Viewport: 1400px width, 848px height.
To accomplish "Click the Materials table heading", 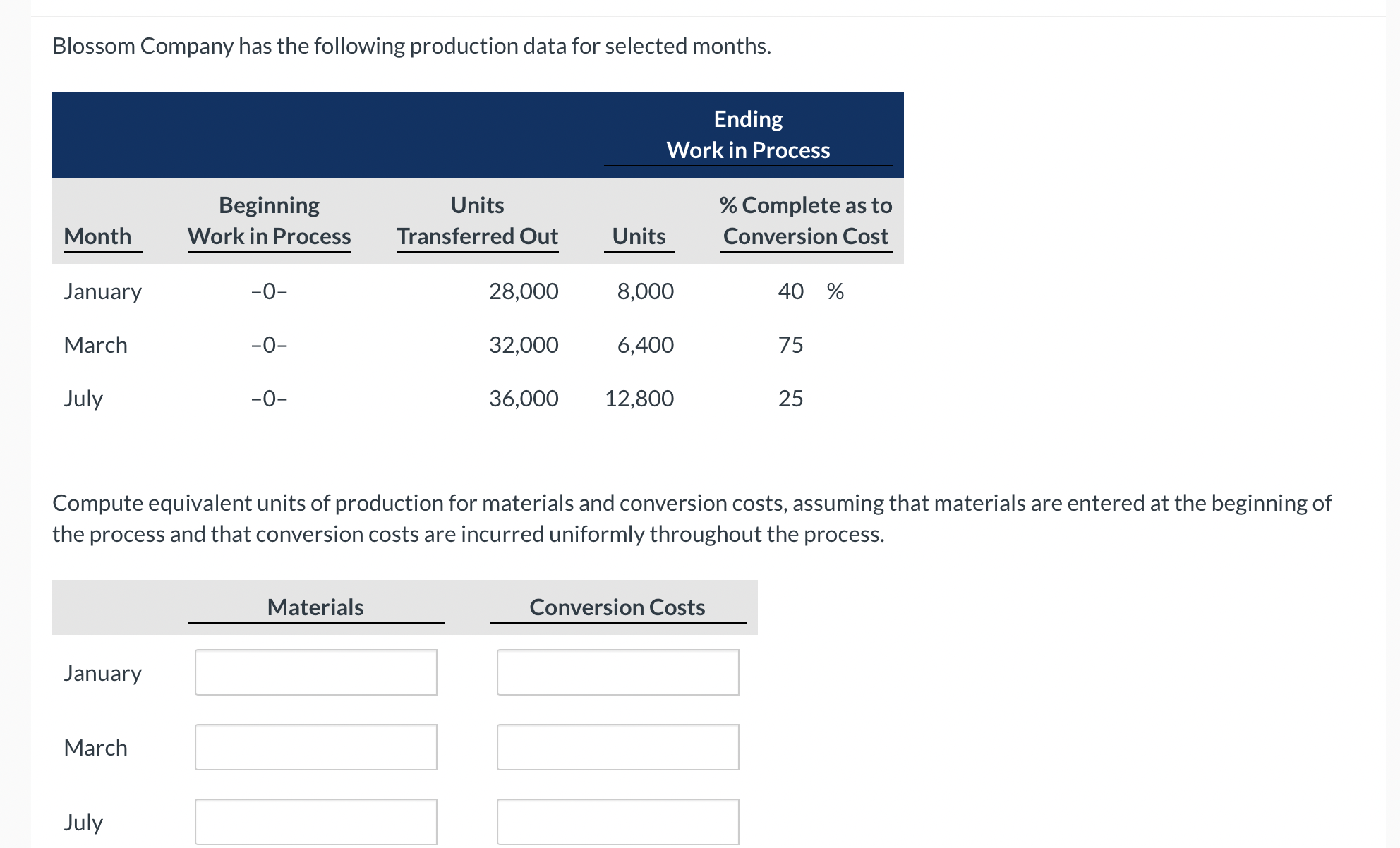I will point(315,606).
